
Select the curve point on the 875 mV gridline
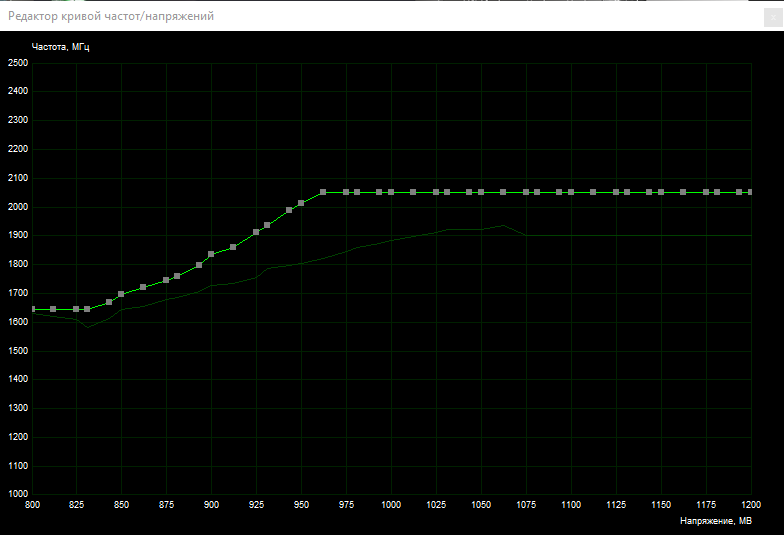[x=166, y=280]
